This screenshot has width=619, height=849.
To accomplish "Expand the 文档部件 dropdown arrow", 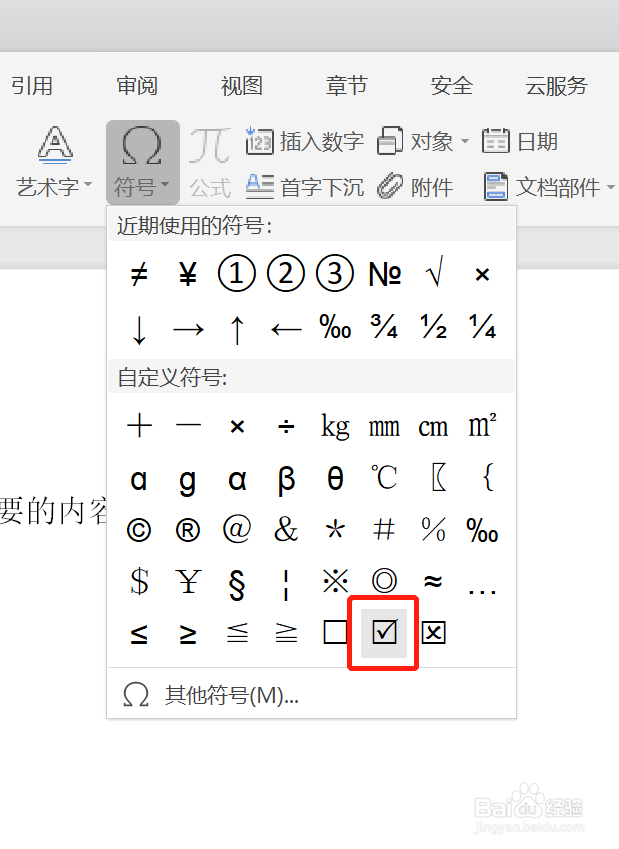I will pyautogui.click(x=610, y=187).
